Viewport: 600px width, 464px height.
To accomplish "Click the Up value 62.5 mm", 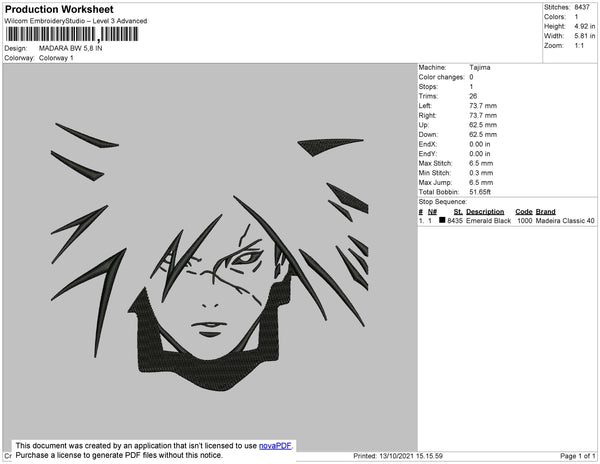I will tap(483, 125).
